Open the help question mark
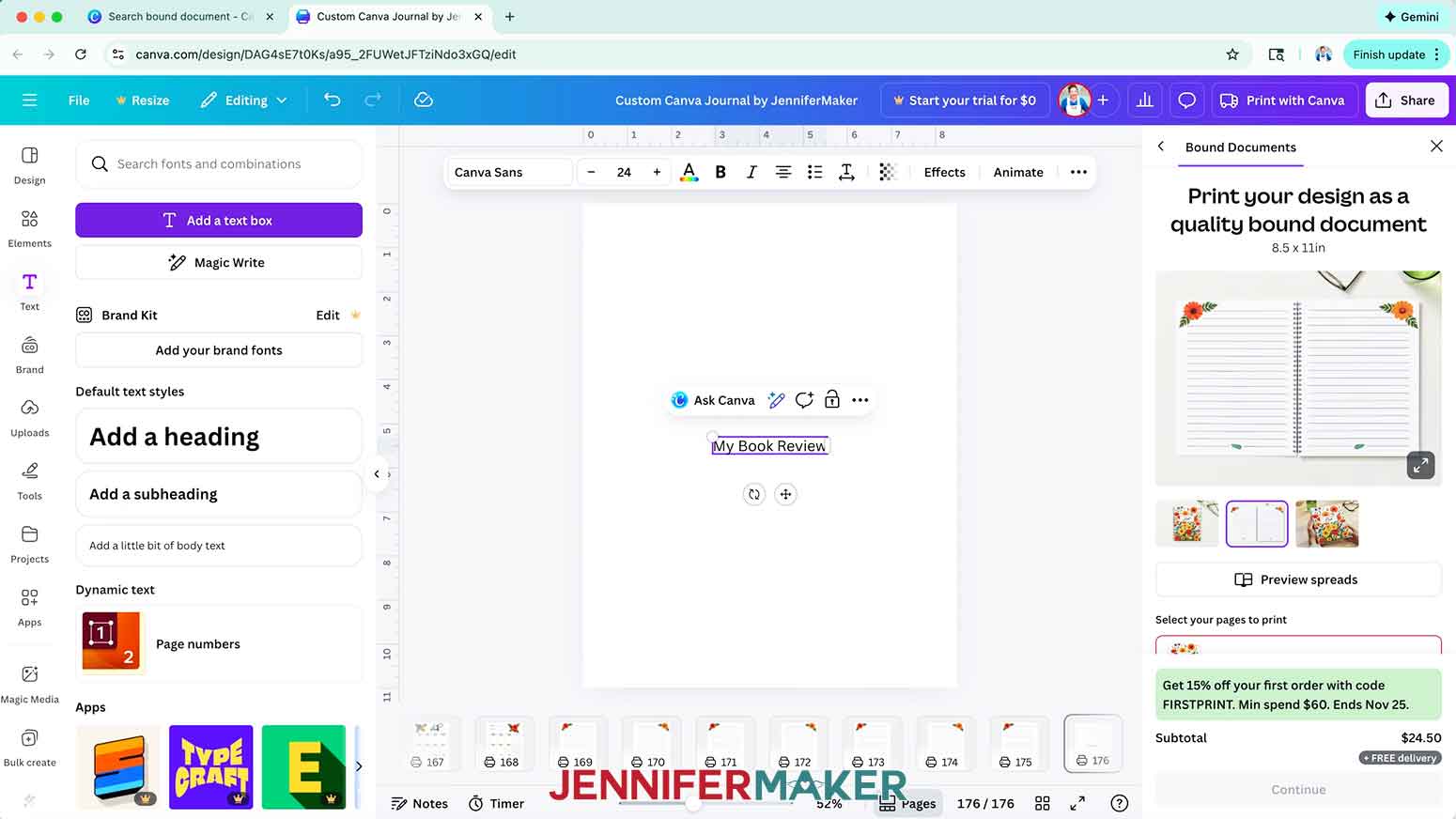Screen dimensions: 1456x819 tap(1119, 803)
